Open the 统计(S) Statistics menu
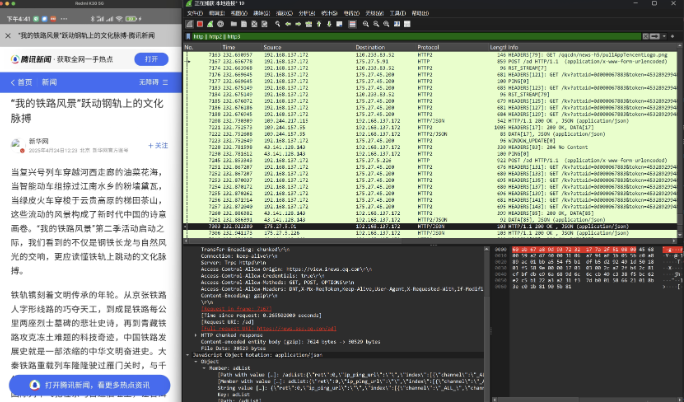684x402 pixels. point(329,13)
